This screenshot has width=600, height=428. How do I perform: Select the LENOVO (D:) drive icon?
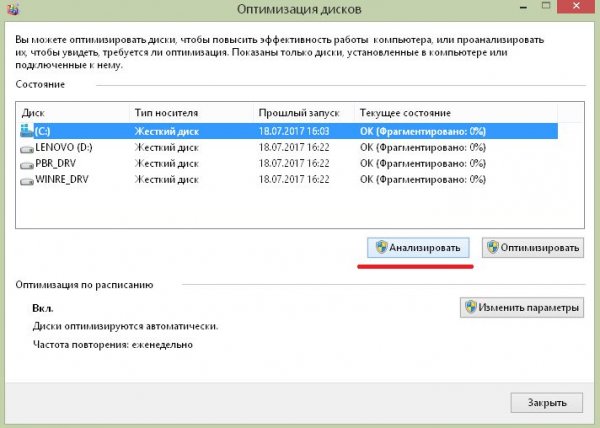pyautogui.click(x=27, y=149)
